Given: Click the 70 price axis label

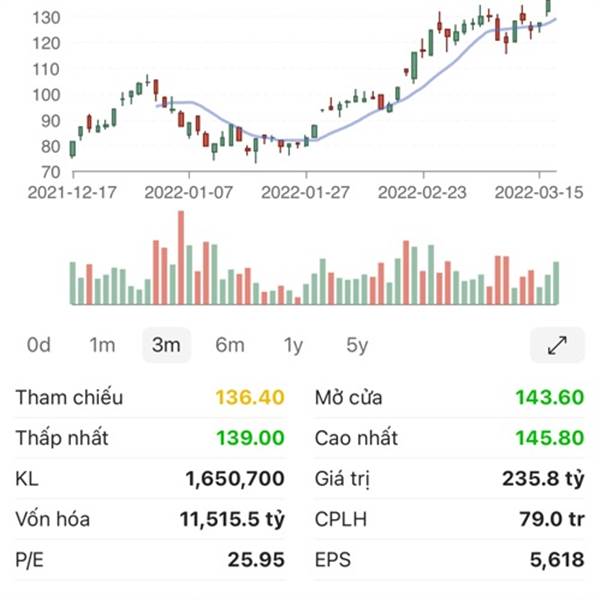Looking at the screenshot, I should (x=51, y=172).
